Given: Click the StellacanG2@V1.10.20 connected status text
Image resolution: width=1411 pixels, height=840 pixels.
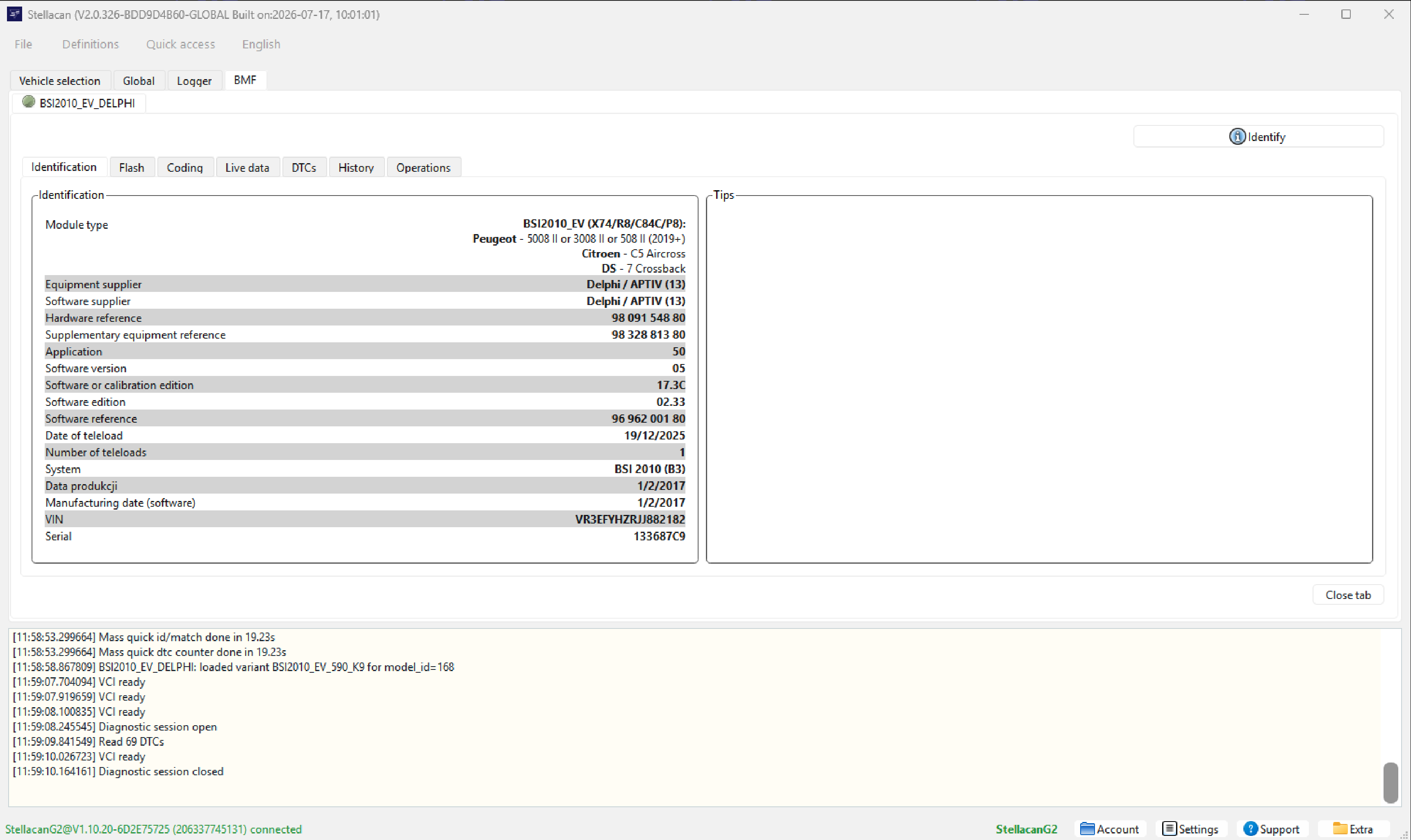Looking at the screenshot, I should [153, 829].
